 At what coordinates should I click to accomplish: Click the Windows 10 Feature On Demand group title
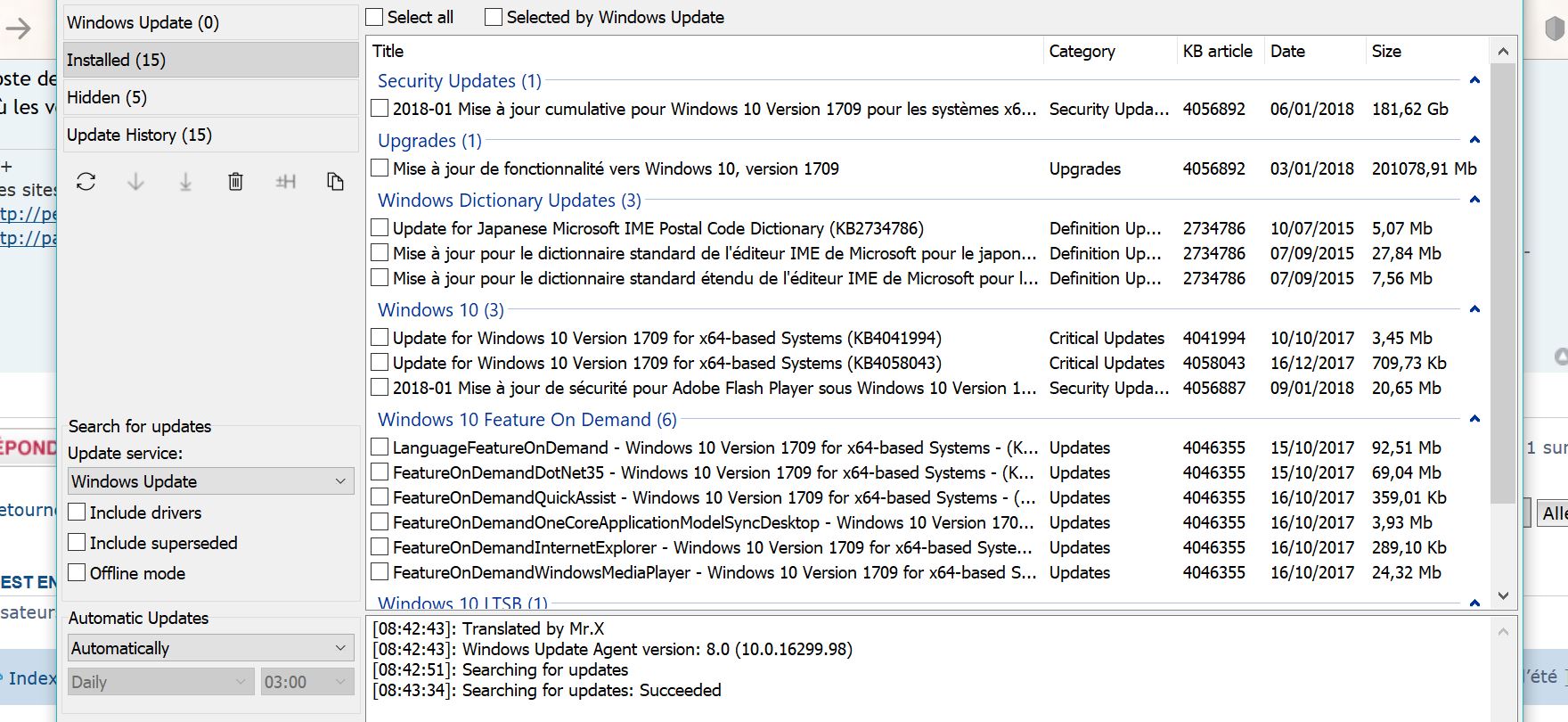(x=527, y=419)
